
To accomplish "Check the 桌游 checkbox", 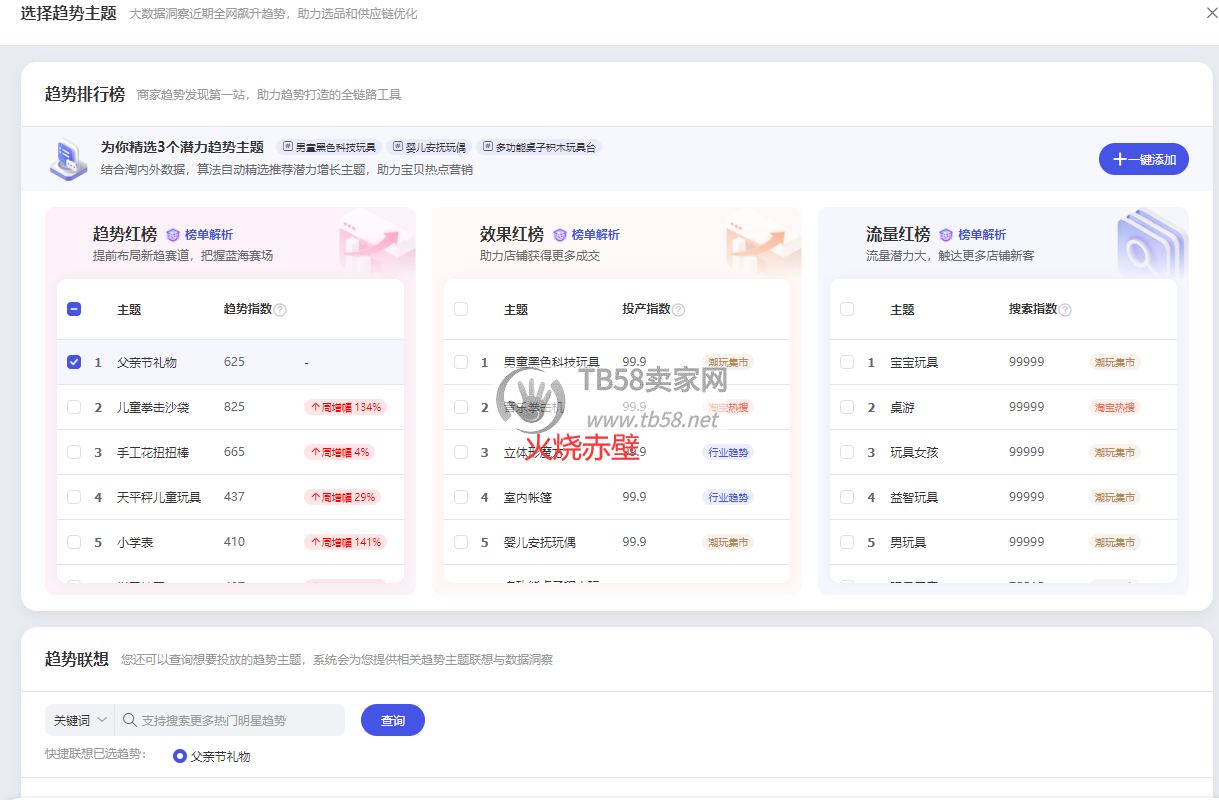I will coord(847,407).
